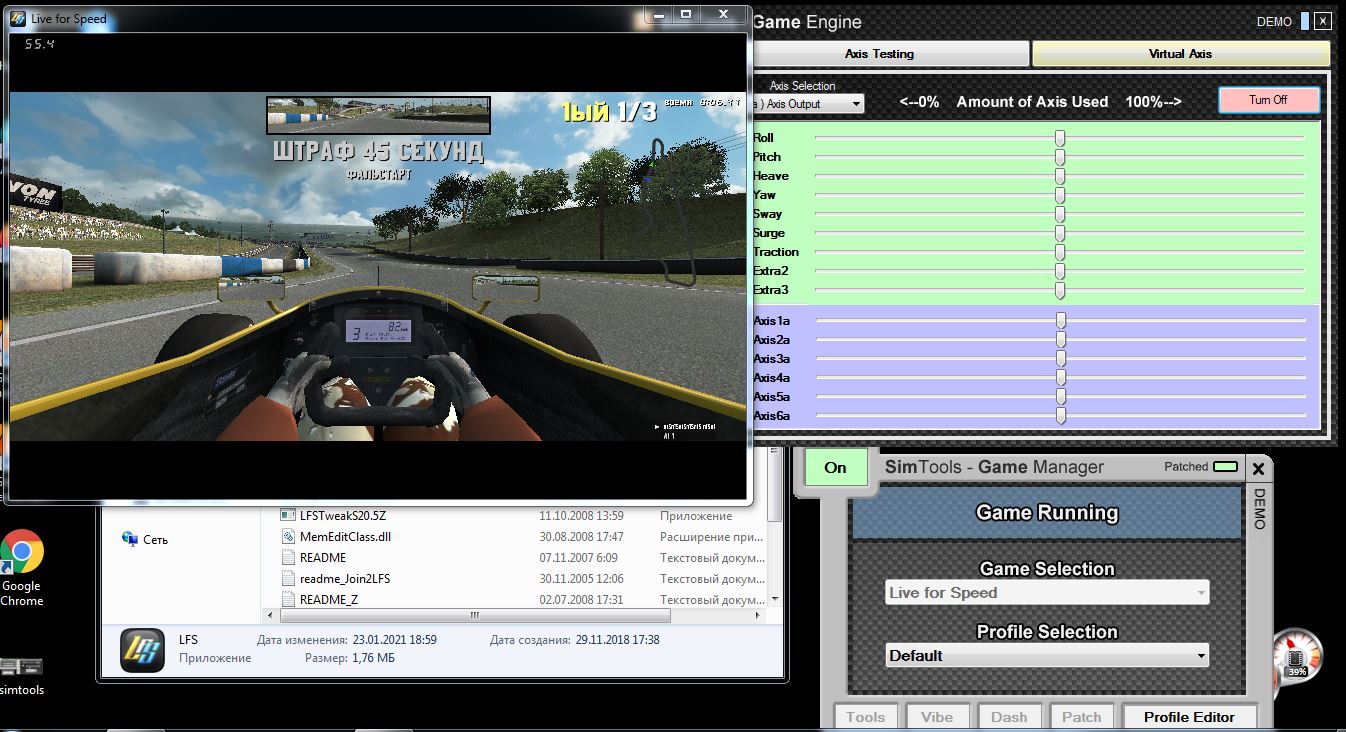Click the Axis4a slider
Viewport: 1346px width, 732px height.
click(1061, 378)
